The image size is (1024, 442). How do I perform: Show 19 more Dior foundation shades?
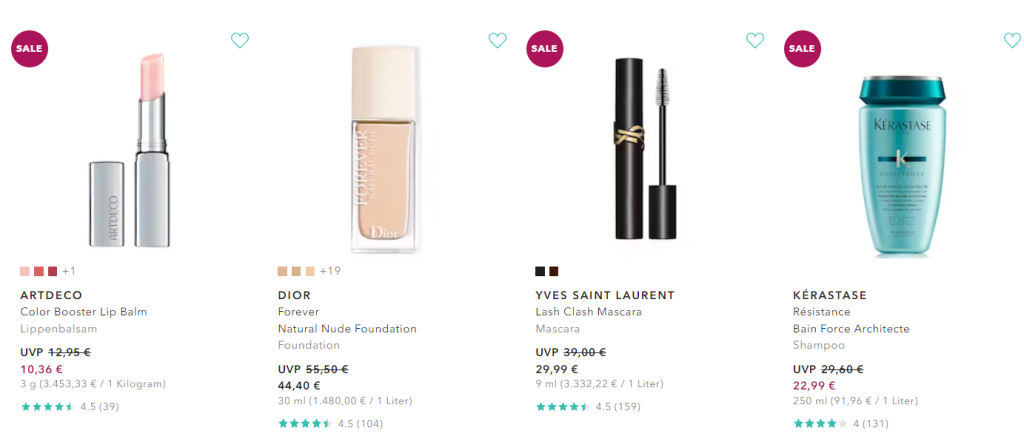click(x=330, y=271)
